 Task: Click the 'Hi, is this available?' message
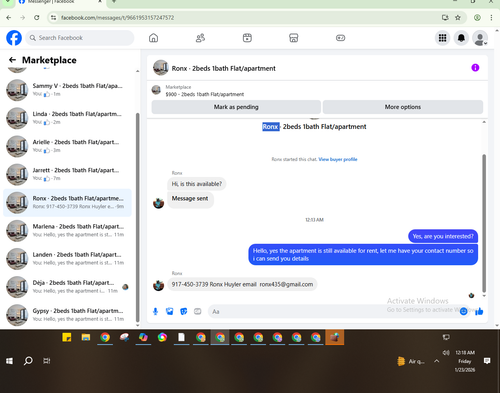197,184
